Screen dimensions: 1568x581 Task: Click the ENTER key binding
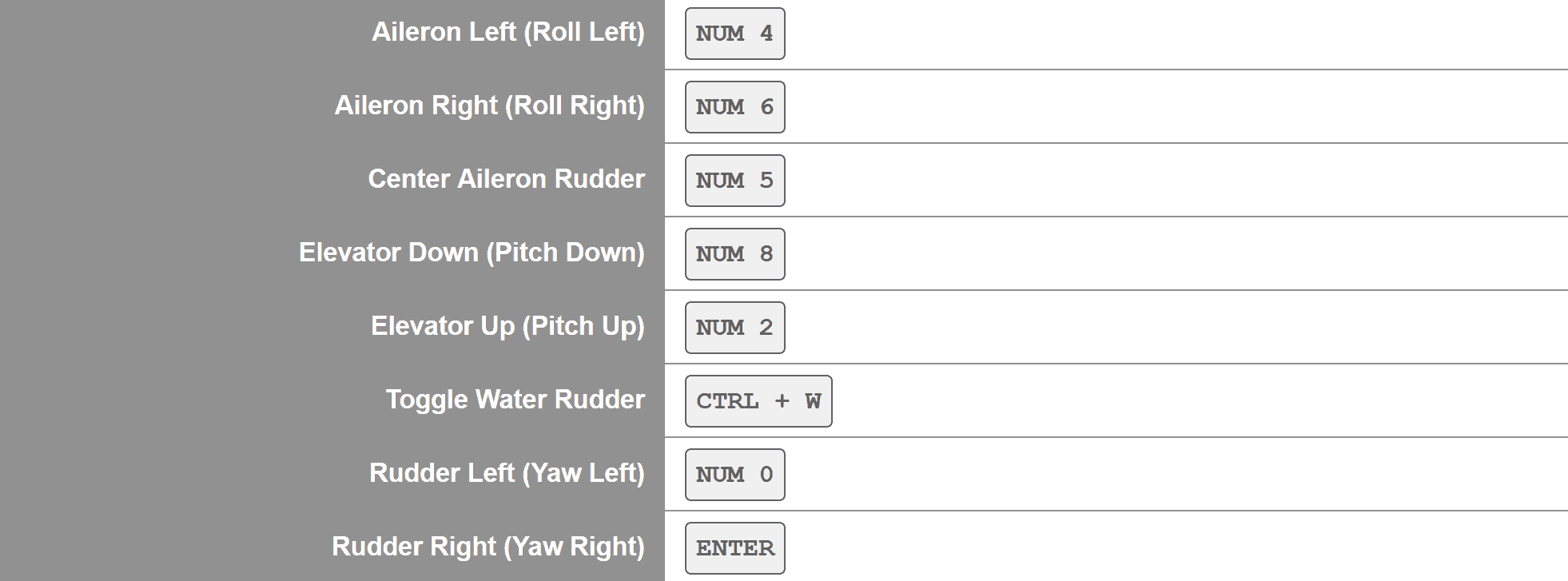pyautogui.click(x=734, y=548)
